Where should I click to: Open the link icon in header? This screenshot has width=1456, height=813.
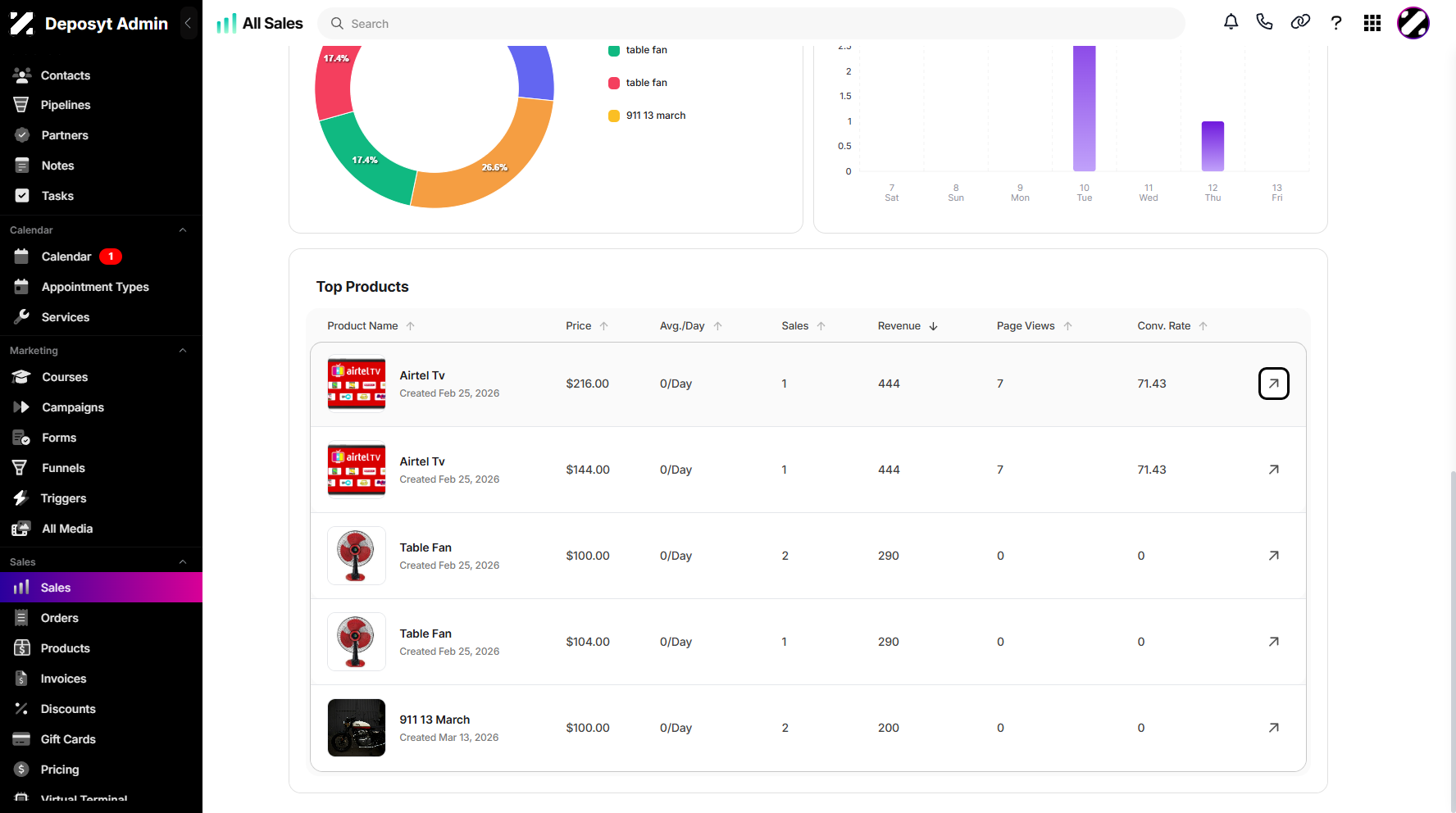click(x=1300, y=23)
